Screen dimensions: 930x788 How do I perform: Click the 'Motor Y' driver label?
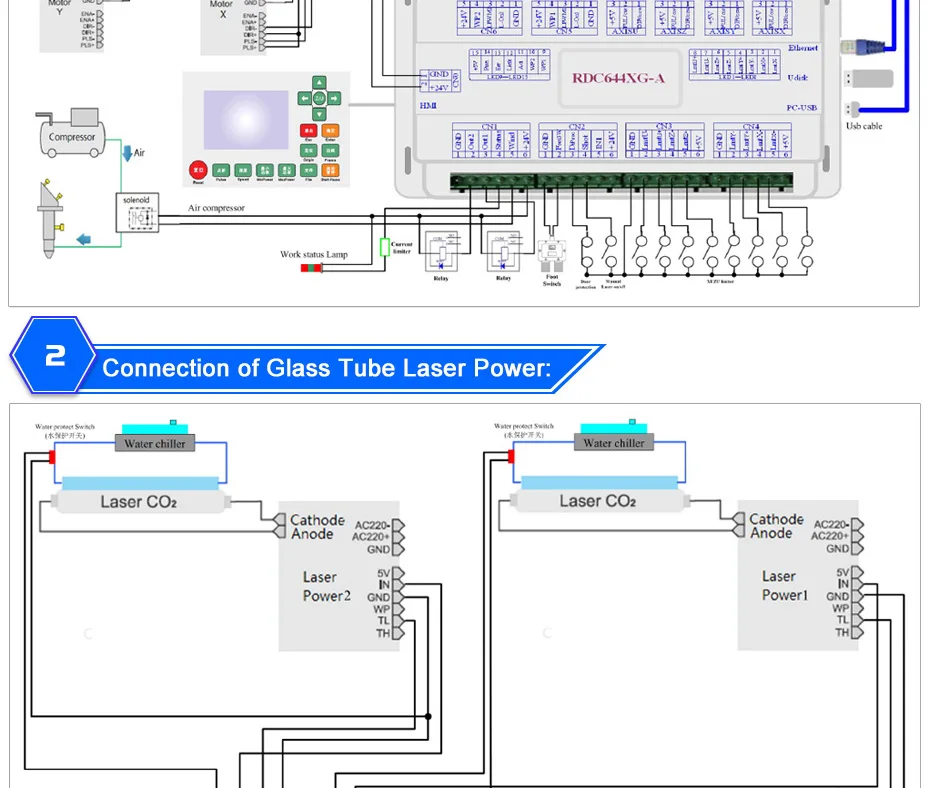point(59,7)
